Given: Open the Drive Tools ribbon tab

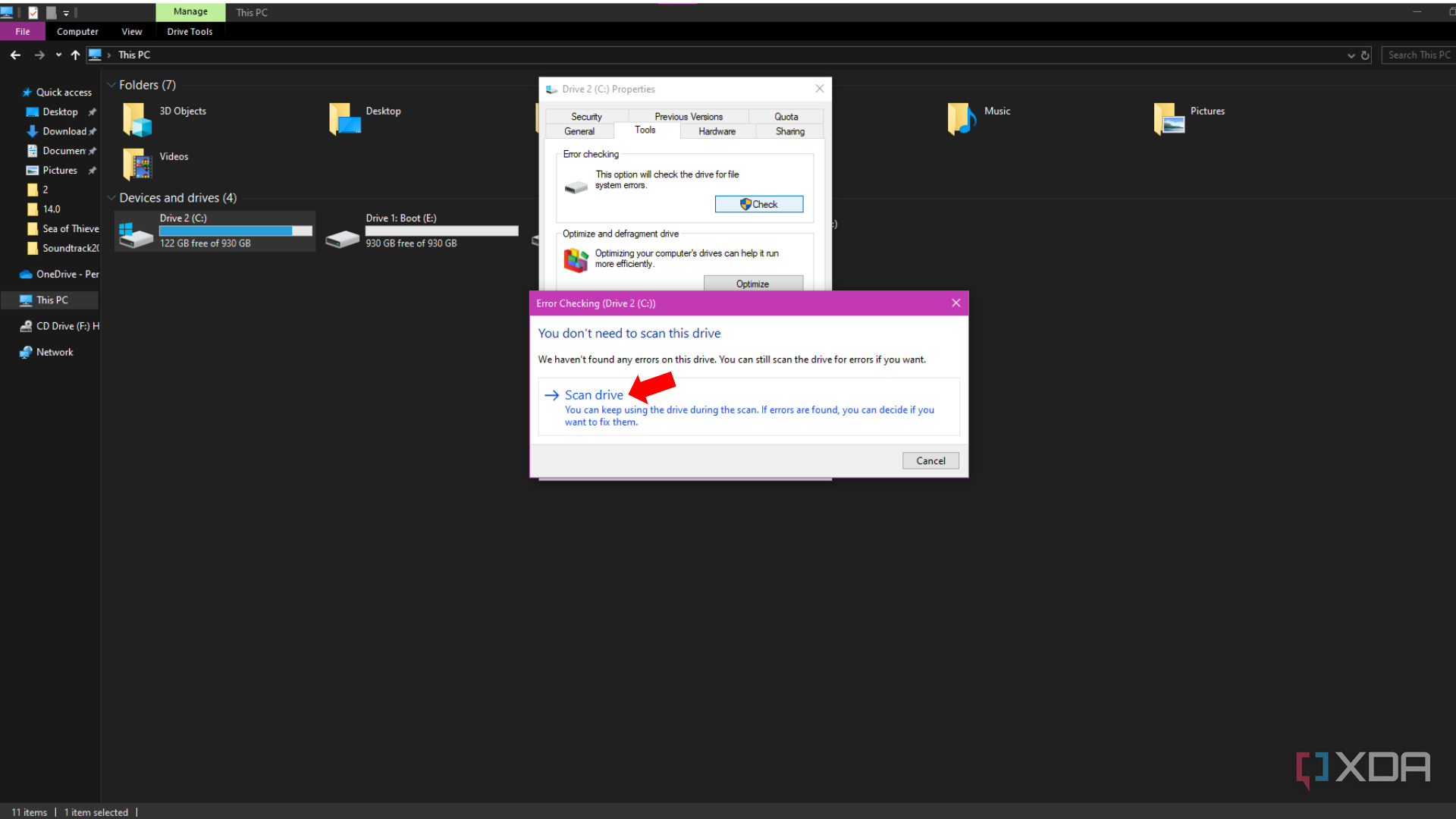Looking at the screenshot, I should click(190, 32).
